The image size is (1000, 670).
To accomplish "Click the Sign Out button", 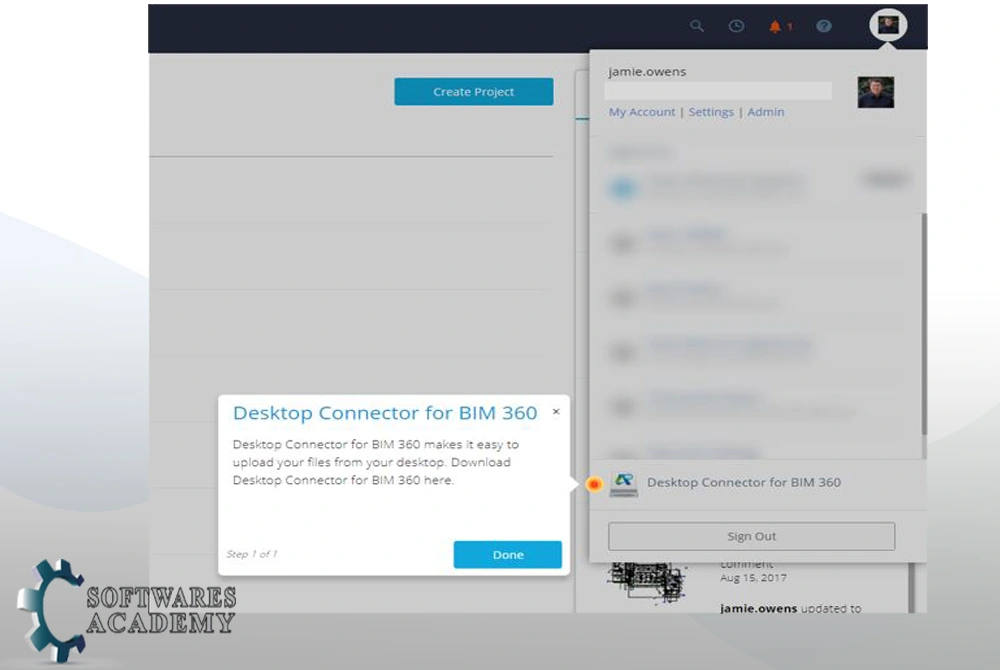I will pos(751,536).
